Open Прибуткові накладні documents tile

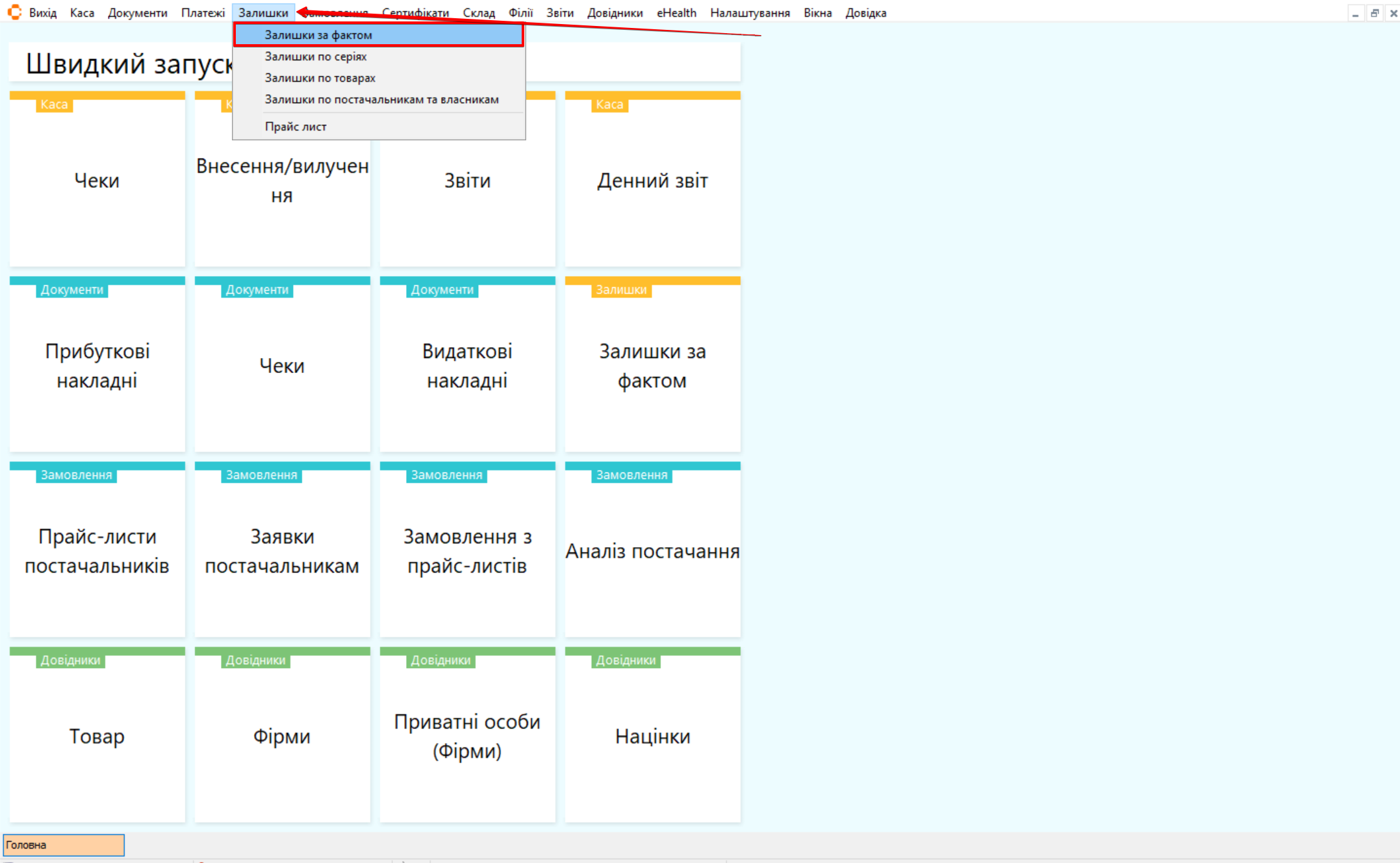pyautogui.click(x=97, y=365)
